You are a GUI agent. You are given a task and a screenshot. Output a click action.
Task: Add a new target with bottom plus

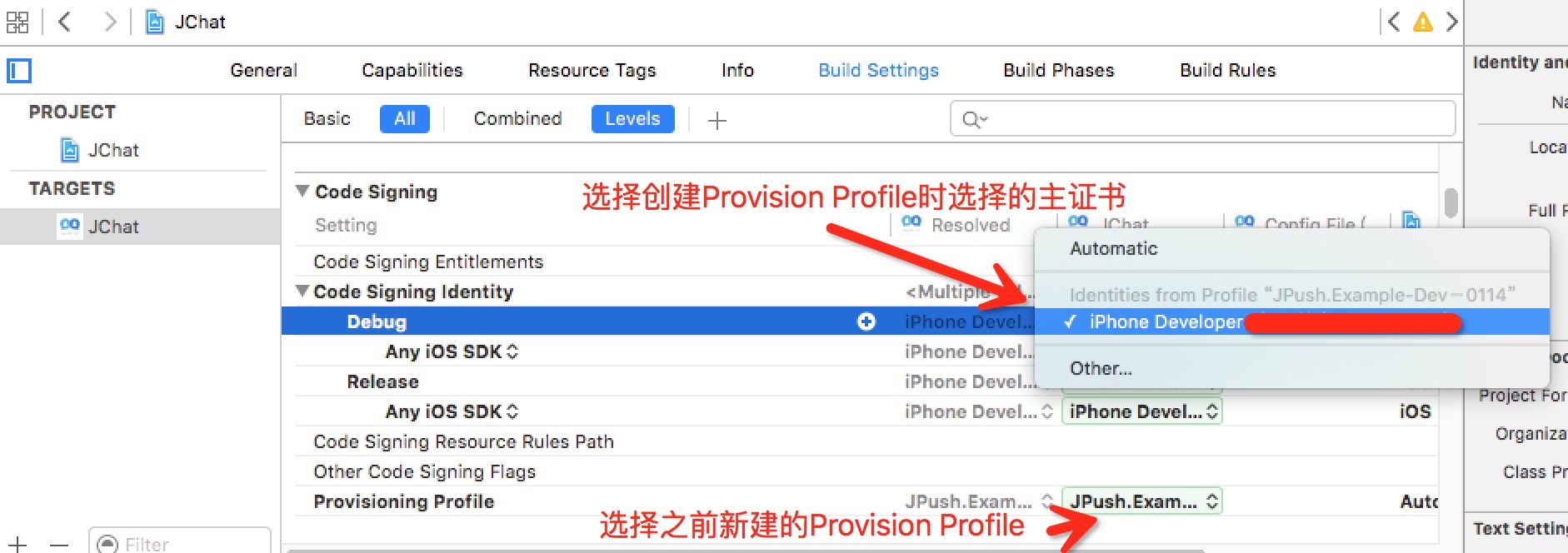tap(17, 545)
